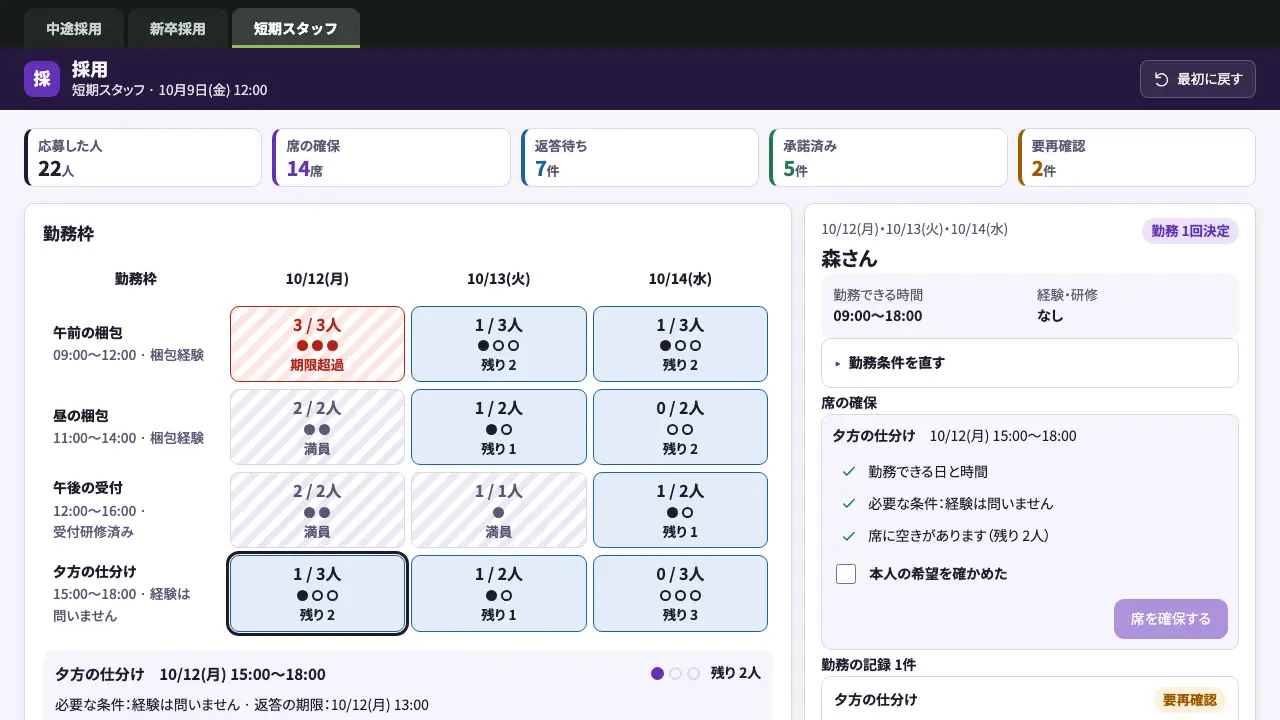Pick the 午後の受付 slot on 10/13(火)
This screenshot has width=1280, height=720.
(x=499, y=510)
